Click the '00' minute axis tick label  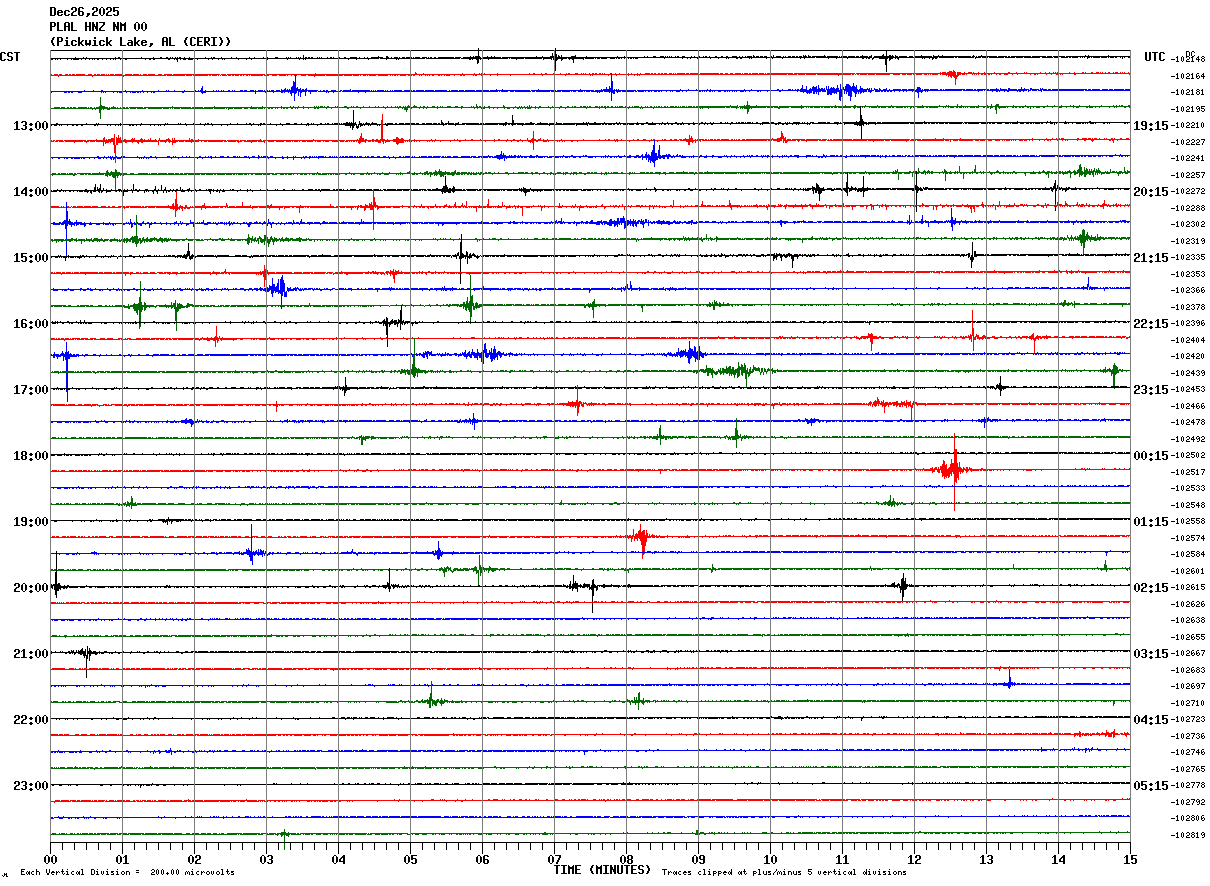point(50,859)
